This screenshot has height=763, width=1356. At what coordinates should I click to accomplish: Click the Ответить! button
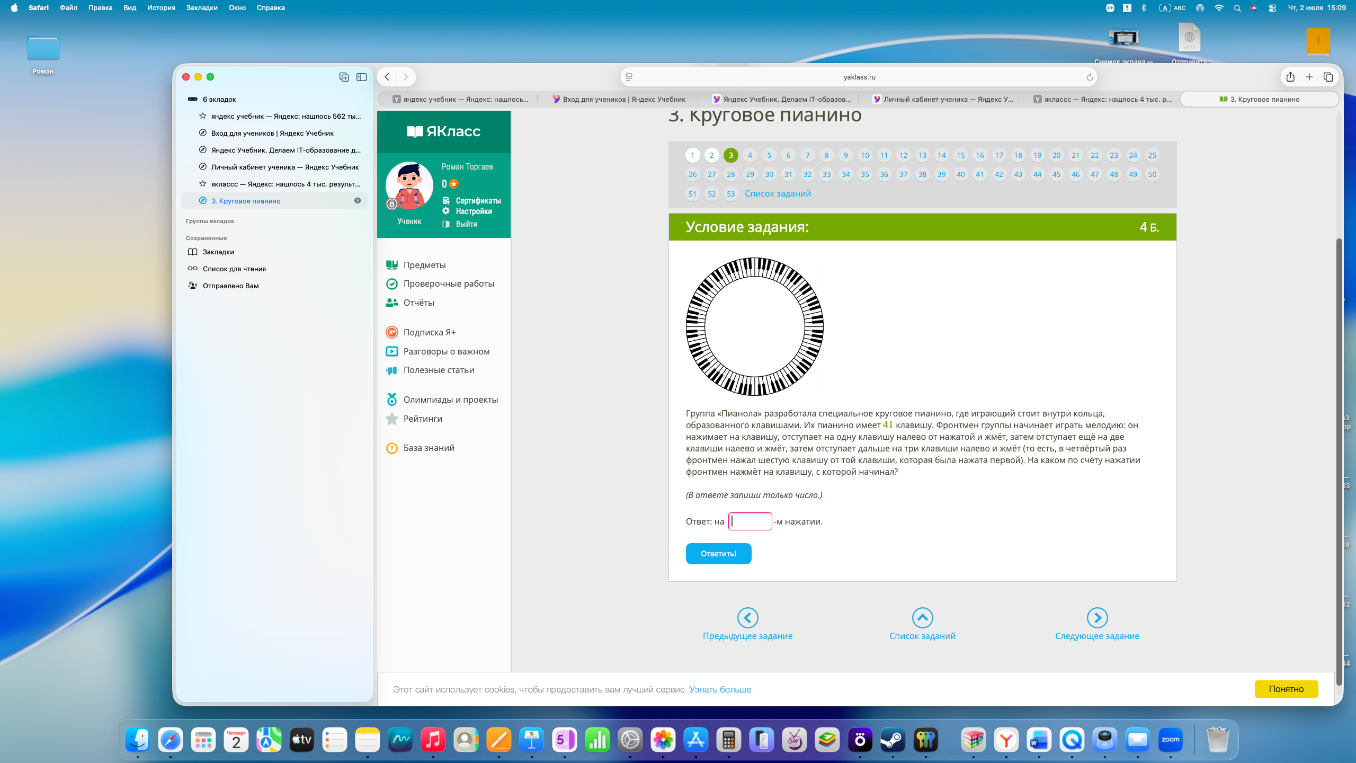click(718, 553)
